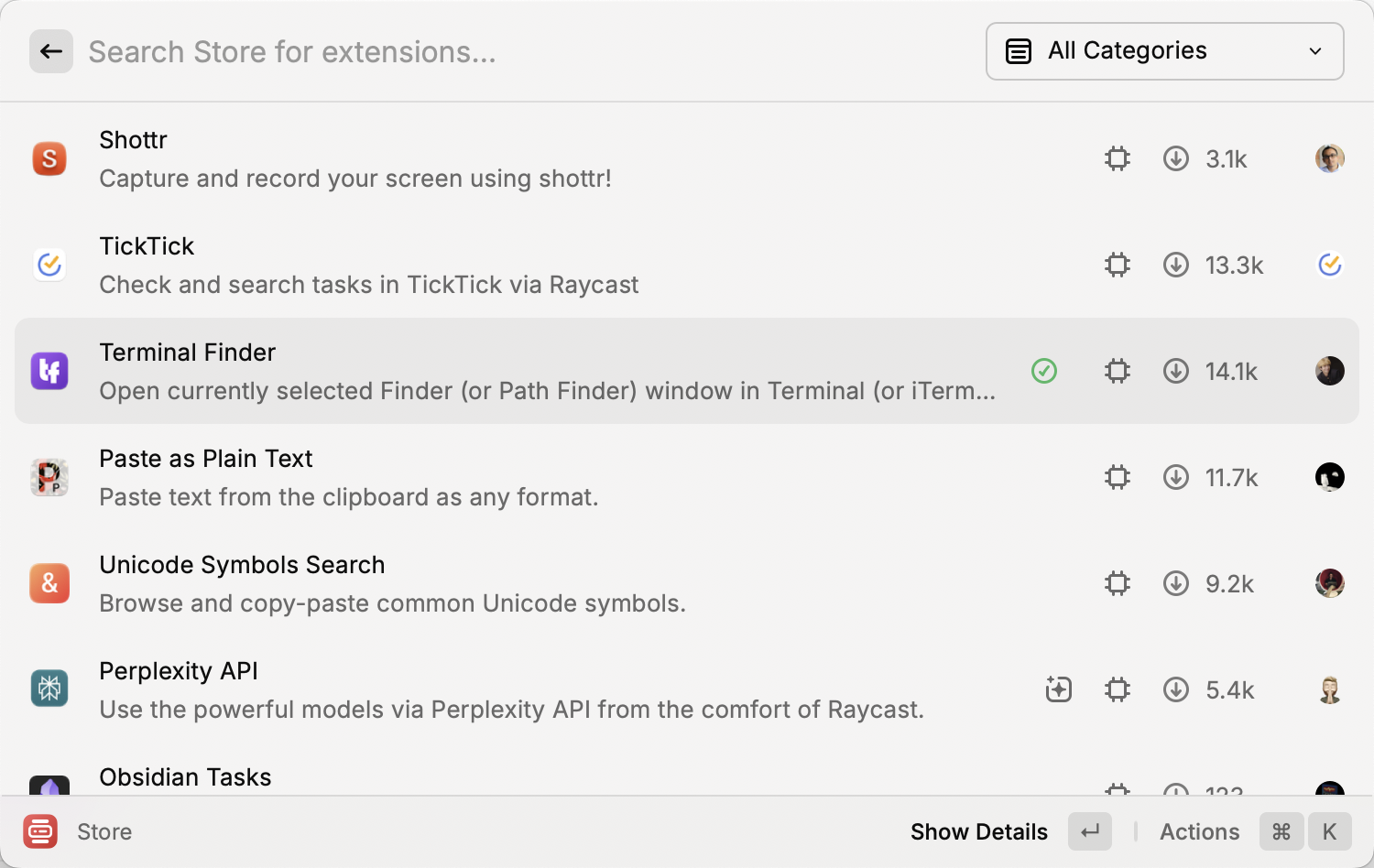This screenshot has height=868, width=1374.
Task: Click the green installed checkmark on Terminal Finder
Action: 1044,371
